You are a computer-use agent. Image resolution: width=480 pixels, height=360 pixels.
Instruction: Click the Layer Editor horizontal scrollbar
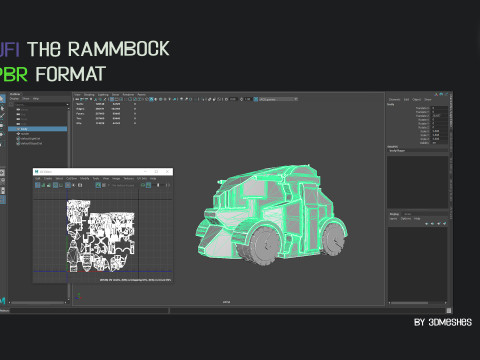[410, 303]
